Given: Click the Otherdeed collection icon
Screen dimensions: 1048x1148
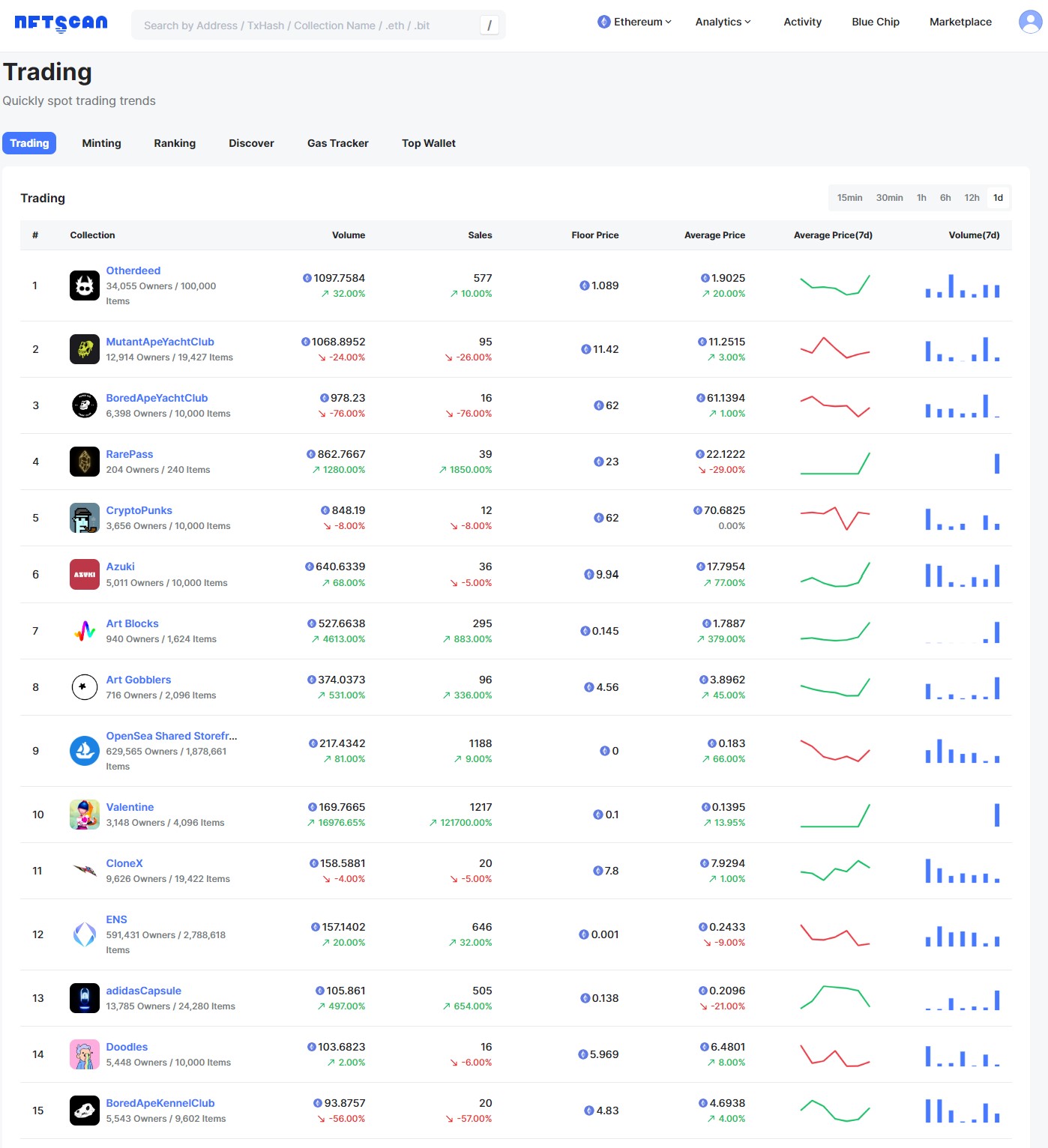Looking at the screenshot, I should pyautogui.click(x=85, y=286).
